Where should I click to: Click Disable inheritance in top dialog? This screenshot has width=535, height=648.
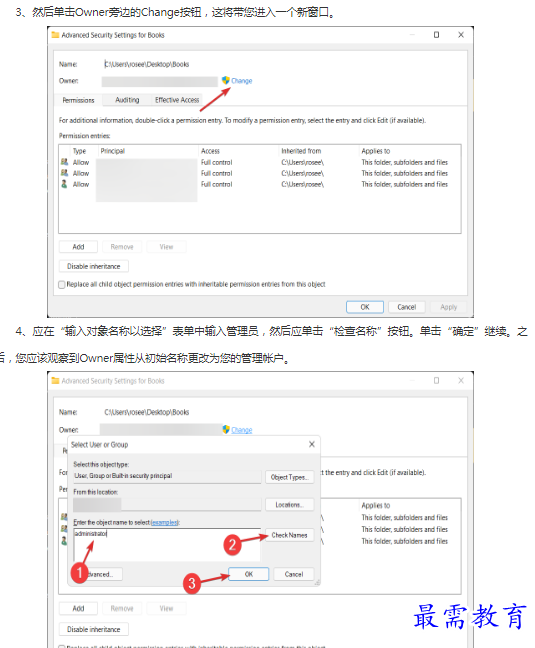[93, 266]
